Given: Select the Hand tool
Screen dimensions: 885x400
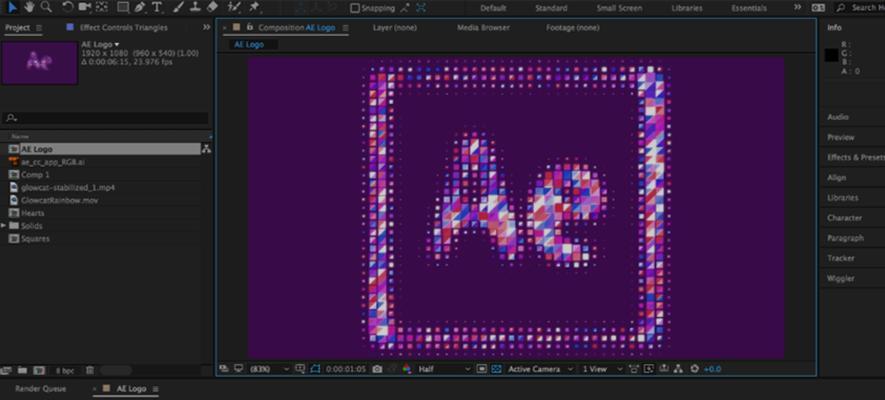Looking at the screenshot, I should [x=29, y=7].
